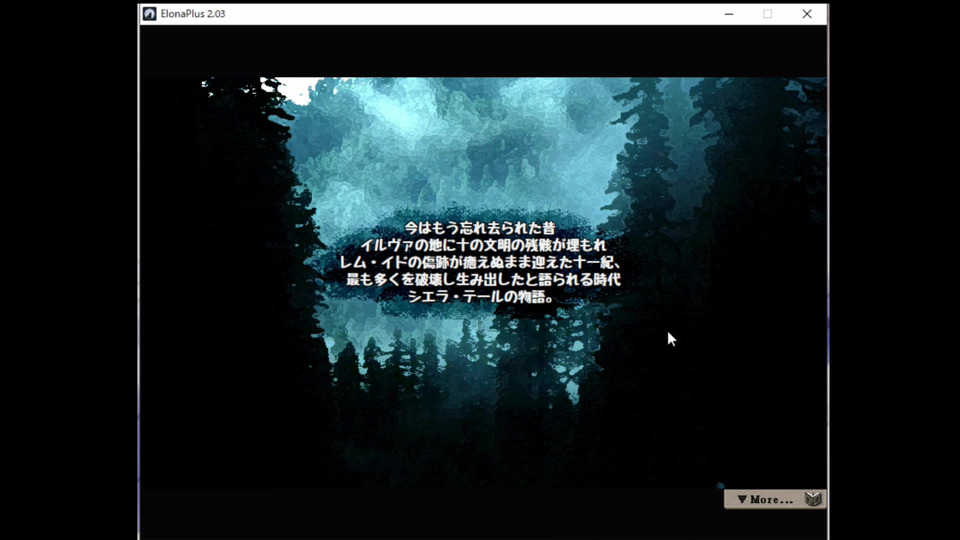The width and height of the screenshot is (960, 540).
Task: Click the ElonaPlus 2.03 title text
Action: (x=193, y=13)
